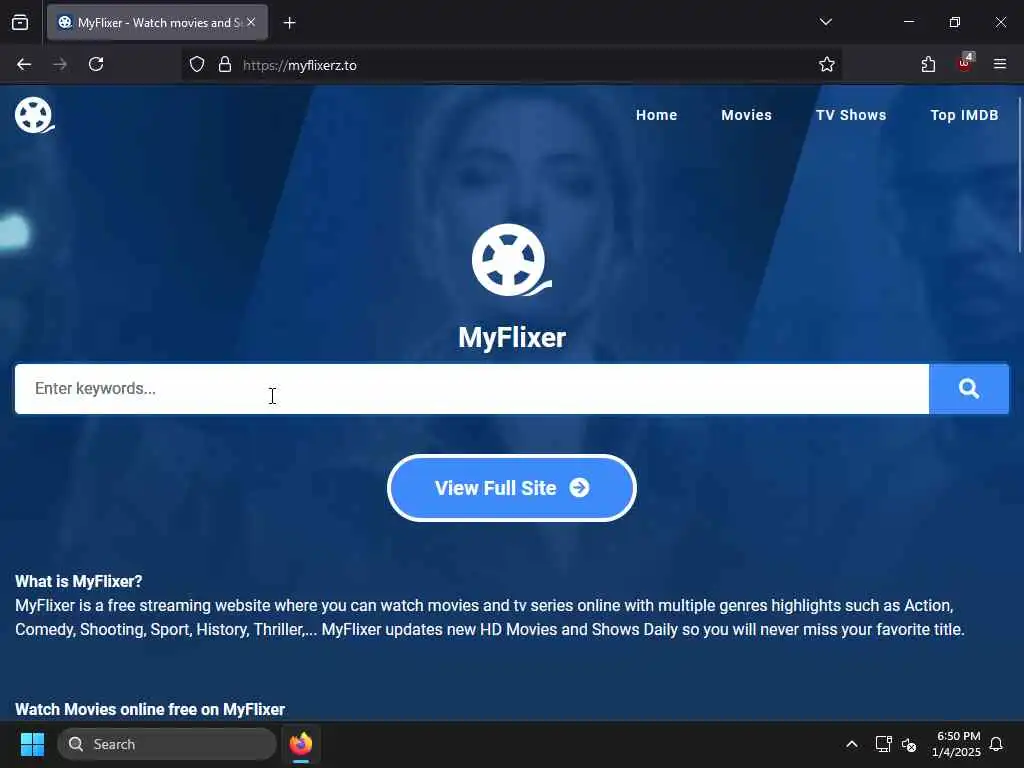Image resolution: width=1024 pixels, height=768 pixels.
Task: Click the View Full Site button
Action: tap(511, 488)
